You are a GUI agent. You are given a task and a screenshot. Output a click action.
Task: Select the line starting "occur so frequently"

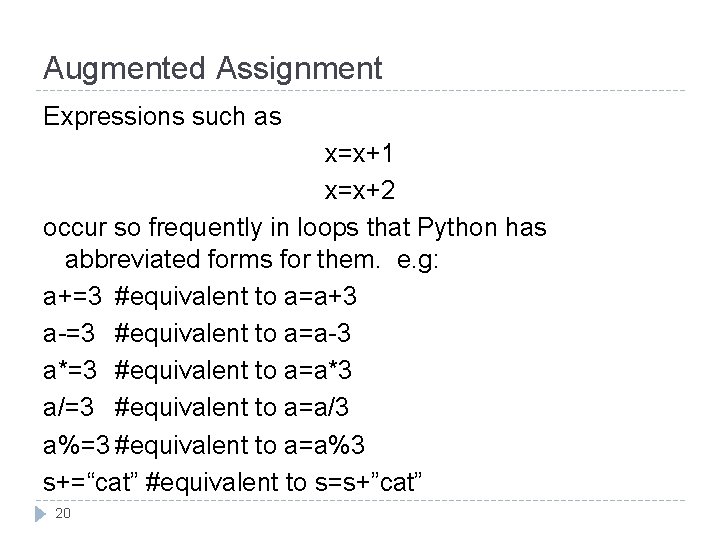pyautogui.click(x=294, y=227)
